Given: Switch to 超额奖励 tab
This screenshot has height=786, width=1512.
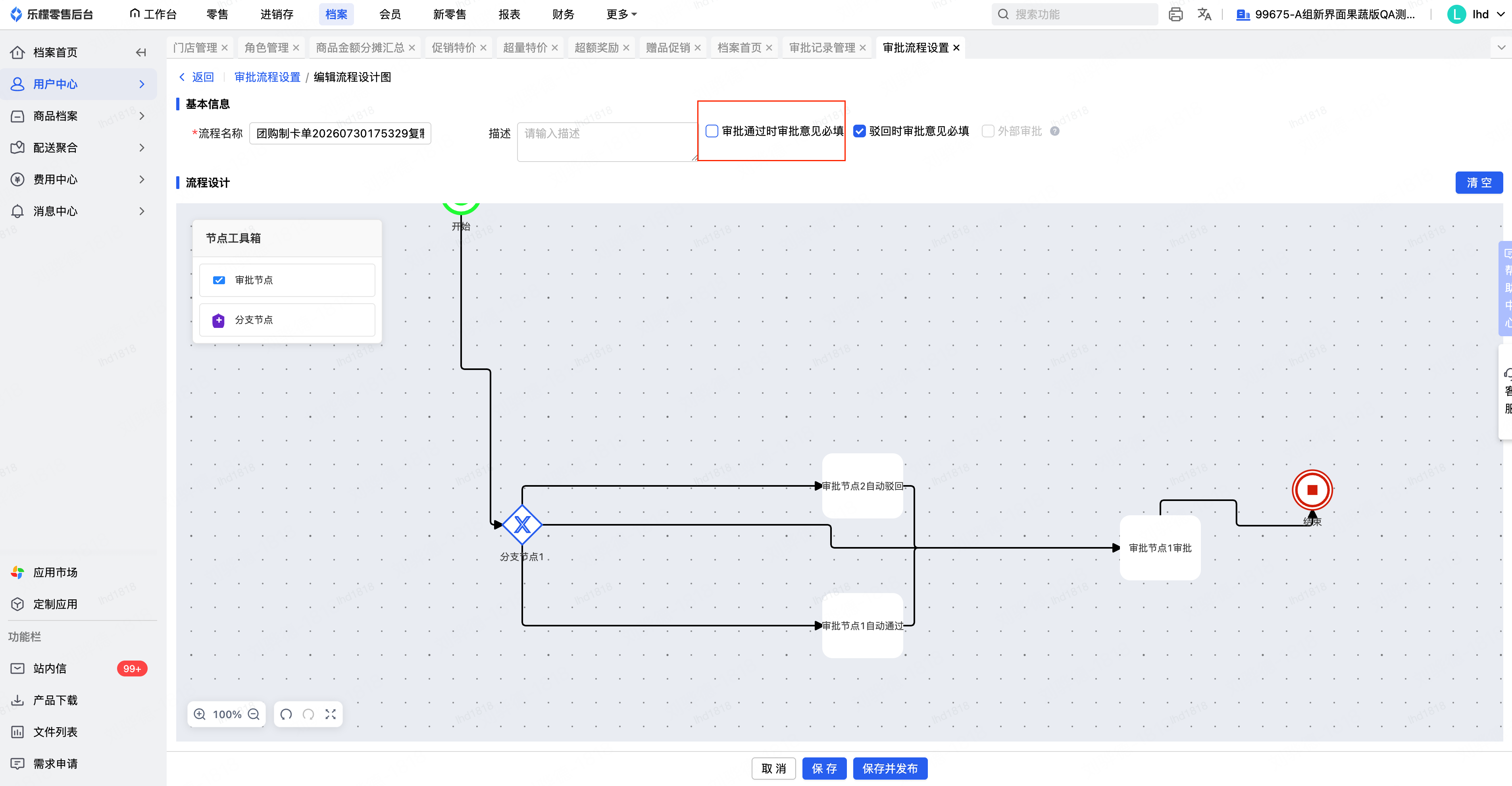Looking at the screenshot, I should coord(596,48).
